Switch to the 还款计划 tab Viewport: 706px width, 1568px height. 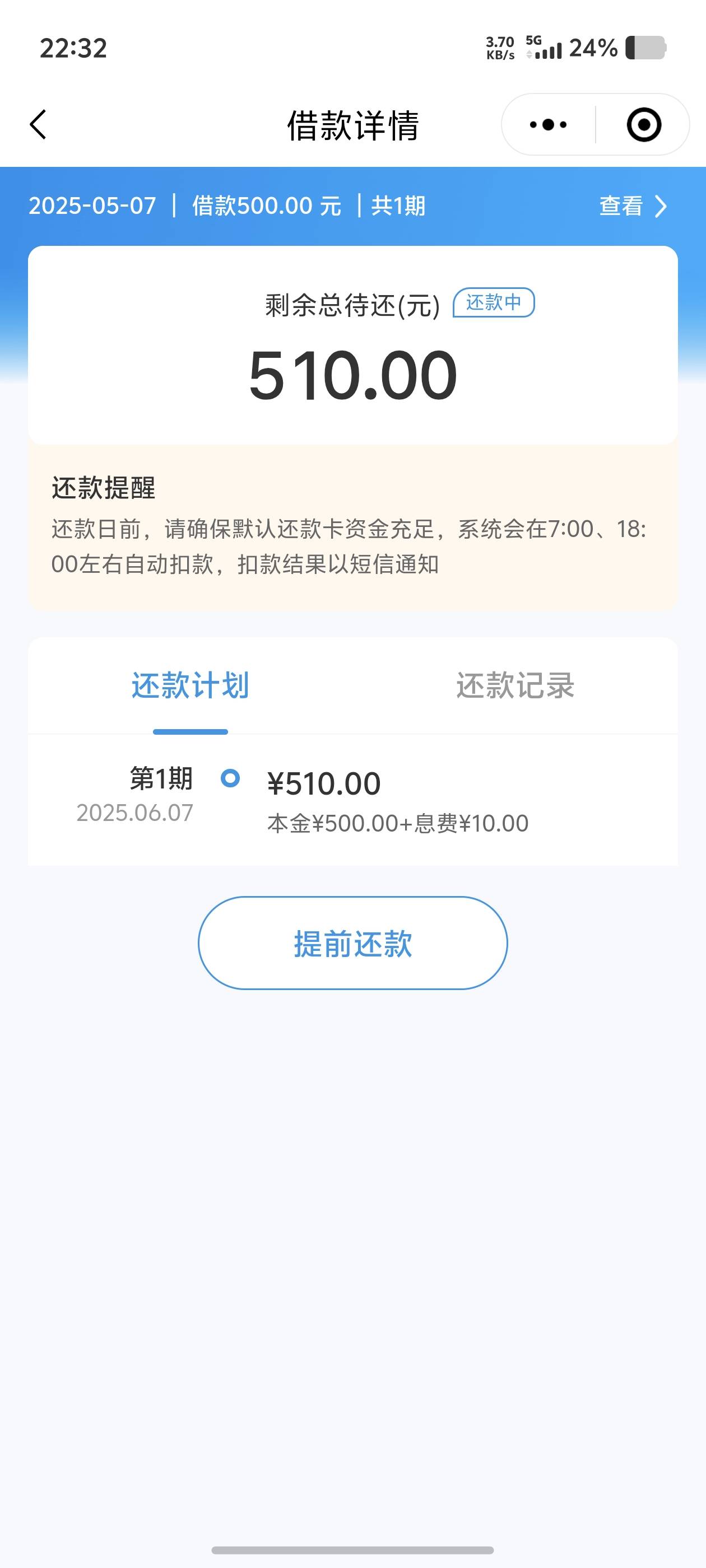pyautogui.click(x=190, y=685)
